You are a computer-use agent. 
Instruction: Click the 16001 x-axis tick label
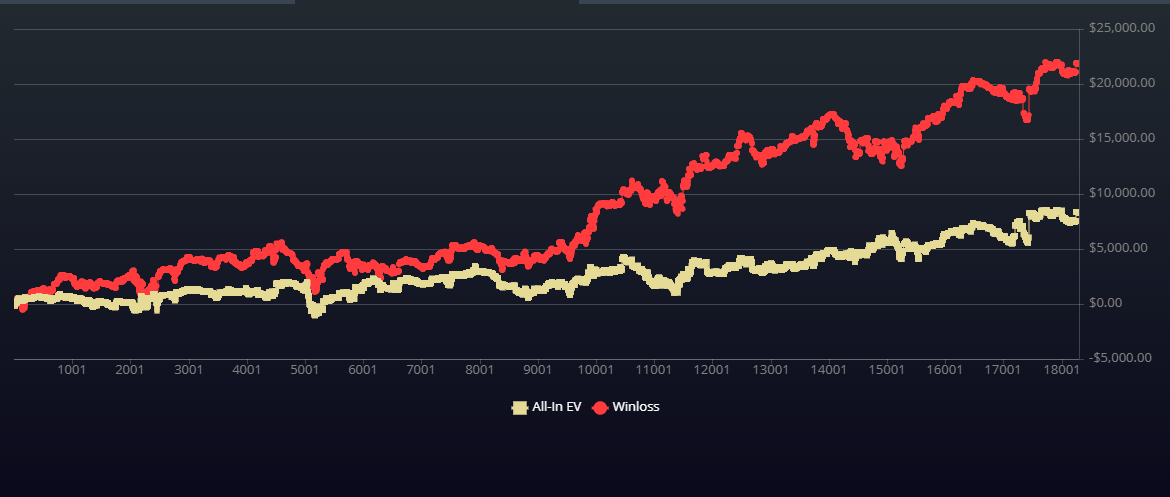(x=945, y=369)
